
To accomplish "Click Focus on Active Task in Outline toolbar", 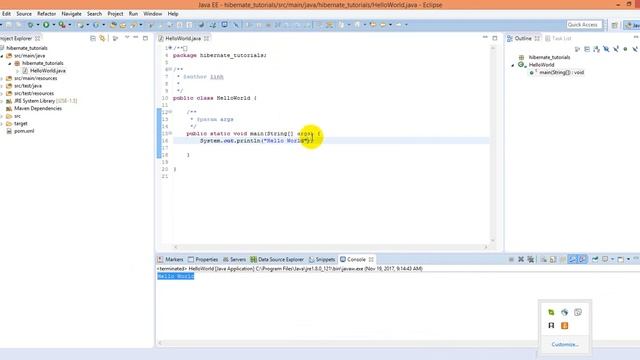I will pos(577,49).
